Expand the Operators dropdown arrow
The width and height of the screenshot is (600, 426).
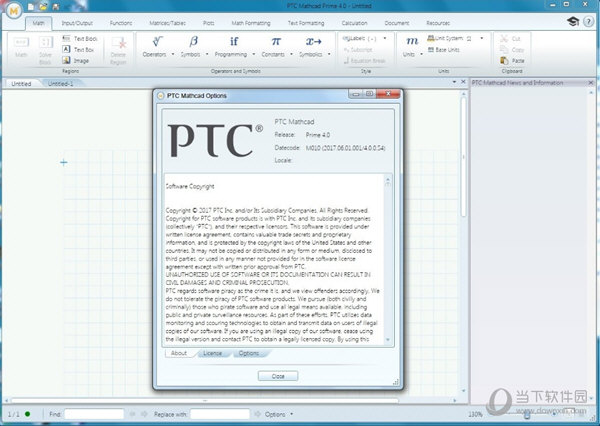[x=173, y=54]
